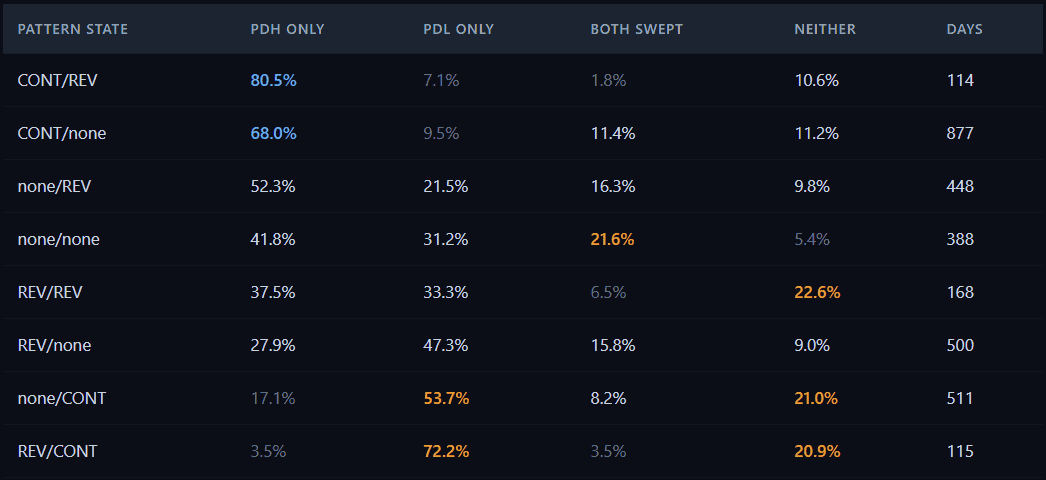Screen dimensions: 1046x480
Task: Click the none/none pattern state
Action: (58, 239)
